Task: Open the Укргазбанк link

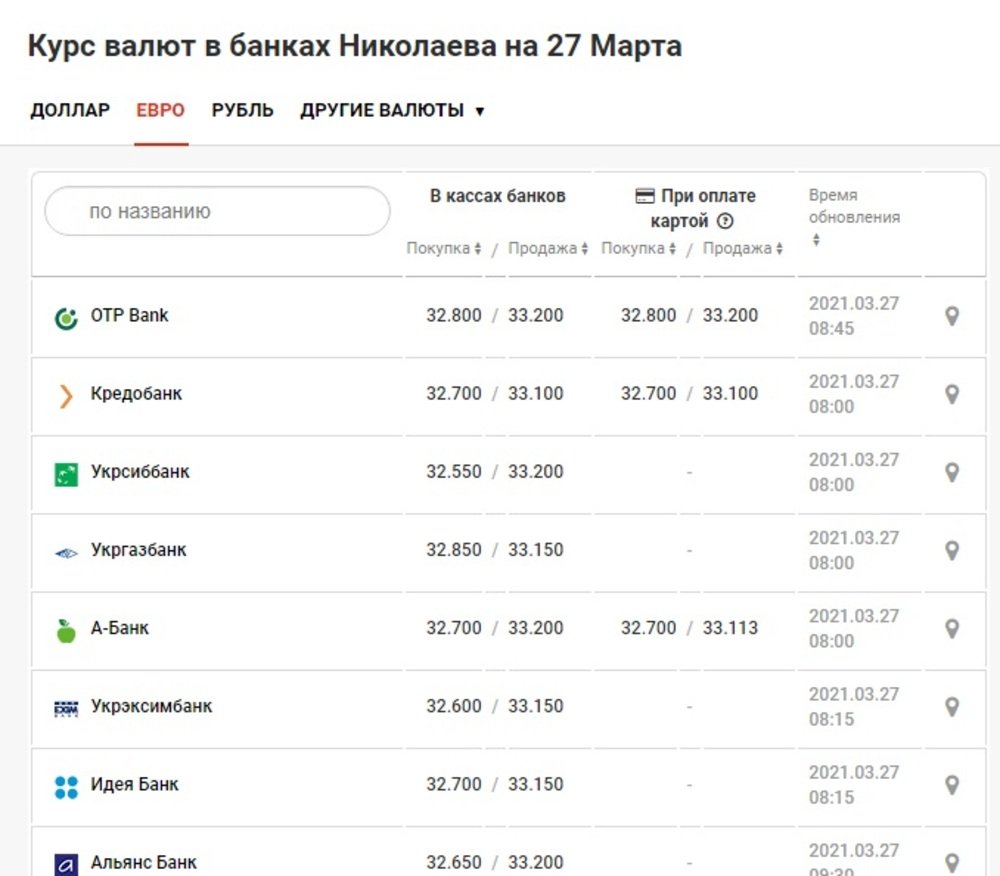Action: point(139,550)
